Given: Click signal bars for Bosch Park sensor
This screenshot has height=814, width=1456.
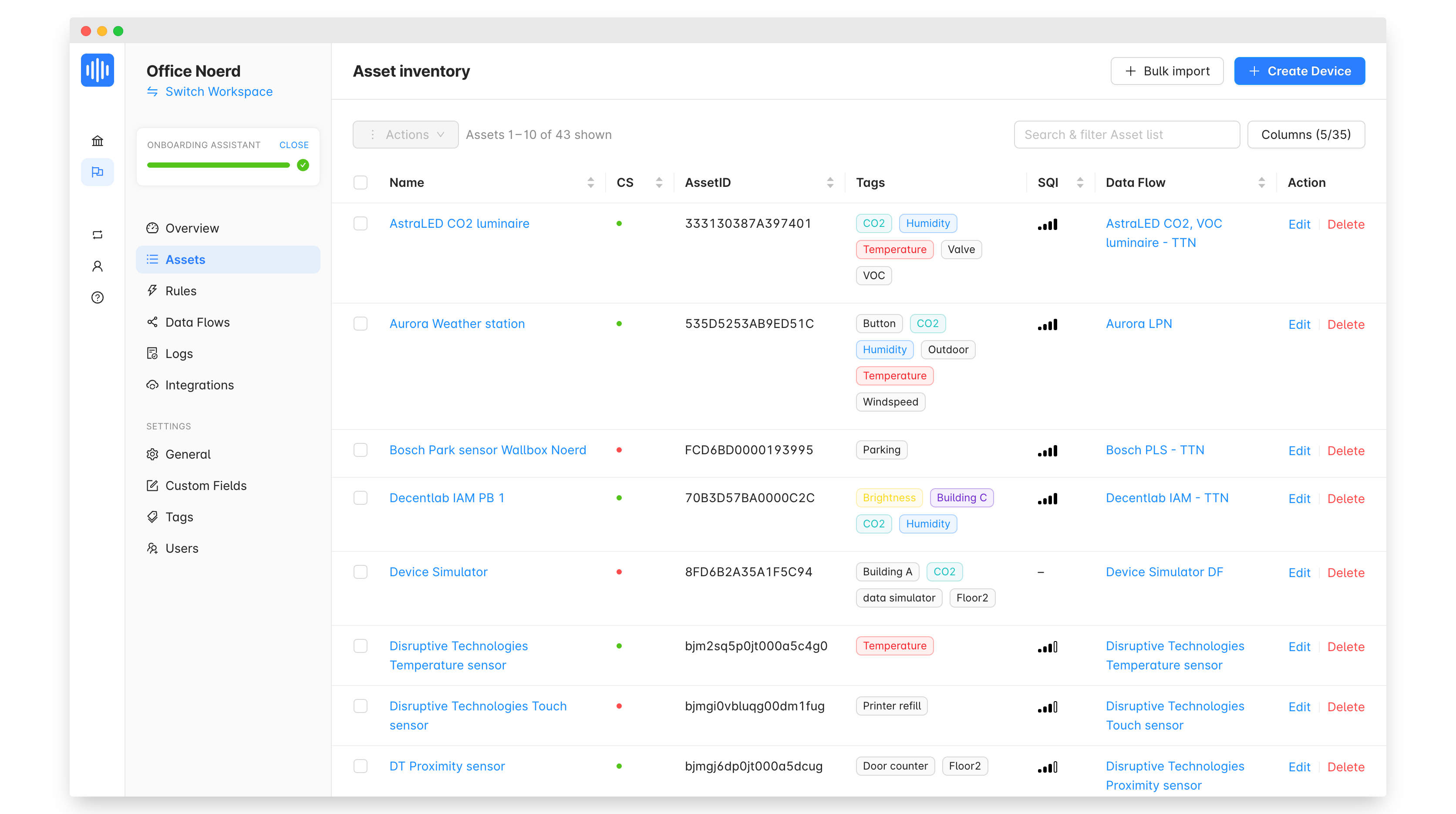Looking at the screenshot, I should [x=1047, y=451].
